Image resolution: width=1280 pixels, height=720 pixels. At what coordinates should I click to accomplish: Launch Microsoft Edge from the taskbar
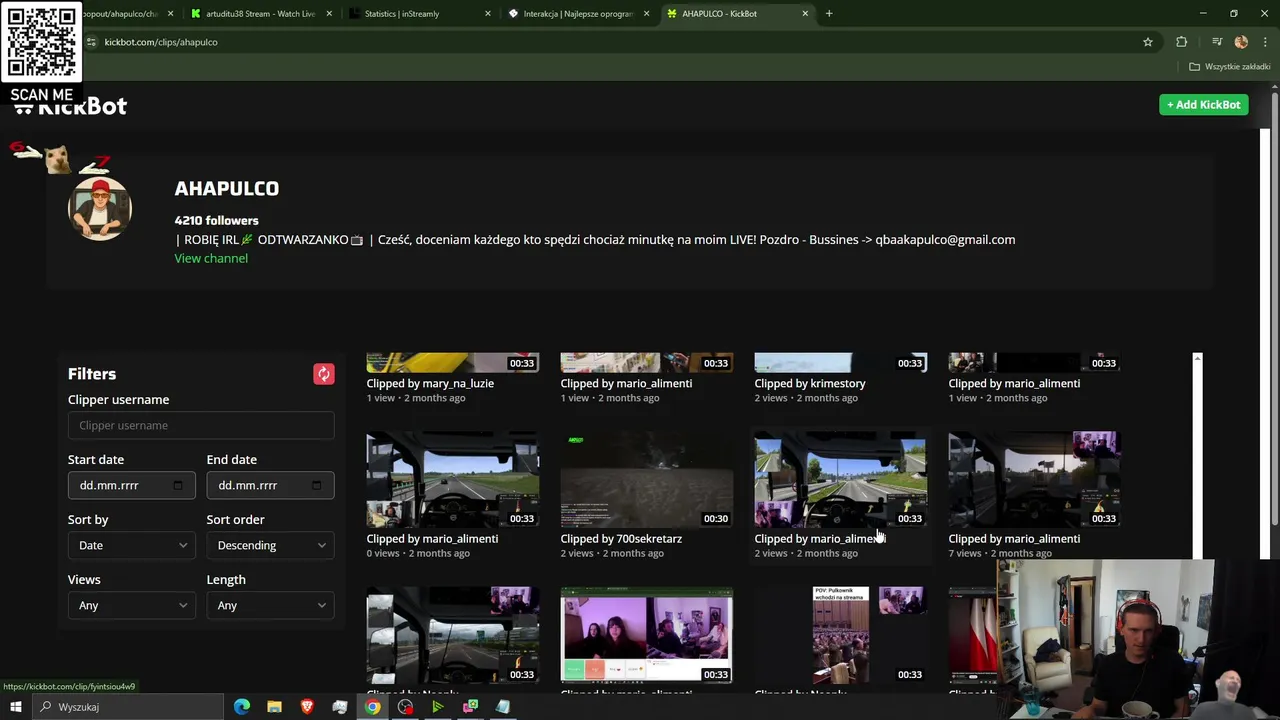pos(242,707)
